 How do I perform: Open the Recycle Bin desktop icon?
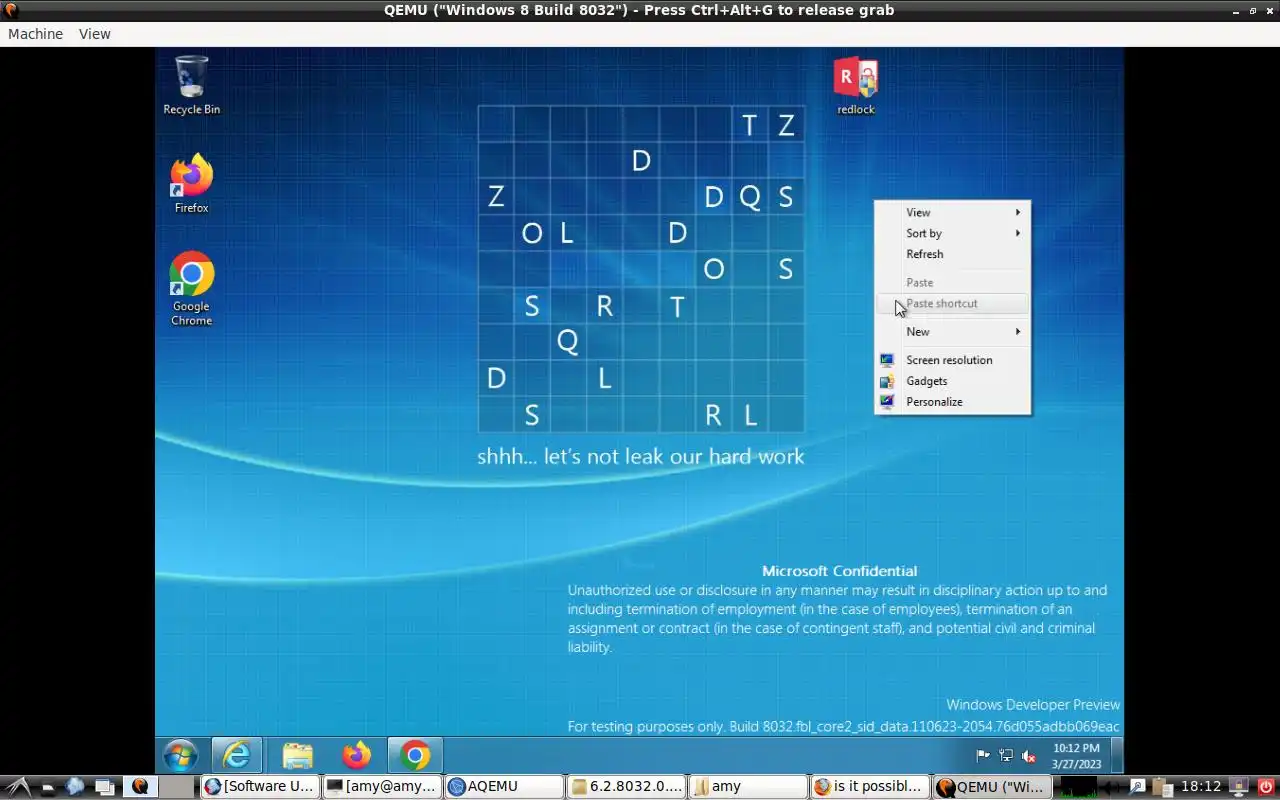click(191, 86)
